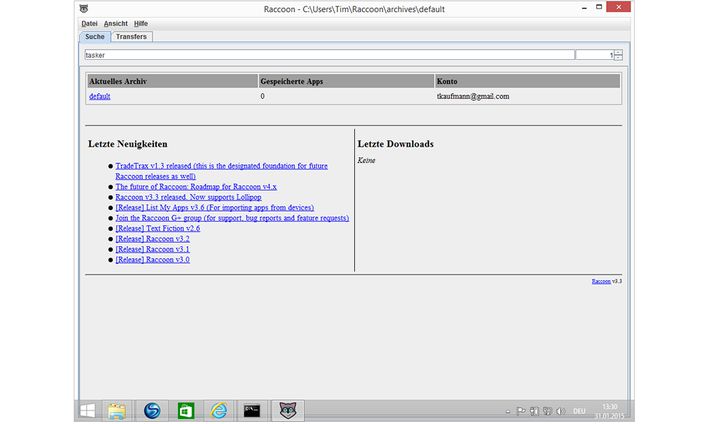Click the page number spinner field
Image resolution: width=708 pixels, height=424 pixels.
tap(595, 55)
